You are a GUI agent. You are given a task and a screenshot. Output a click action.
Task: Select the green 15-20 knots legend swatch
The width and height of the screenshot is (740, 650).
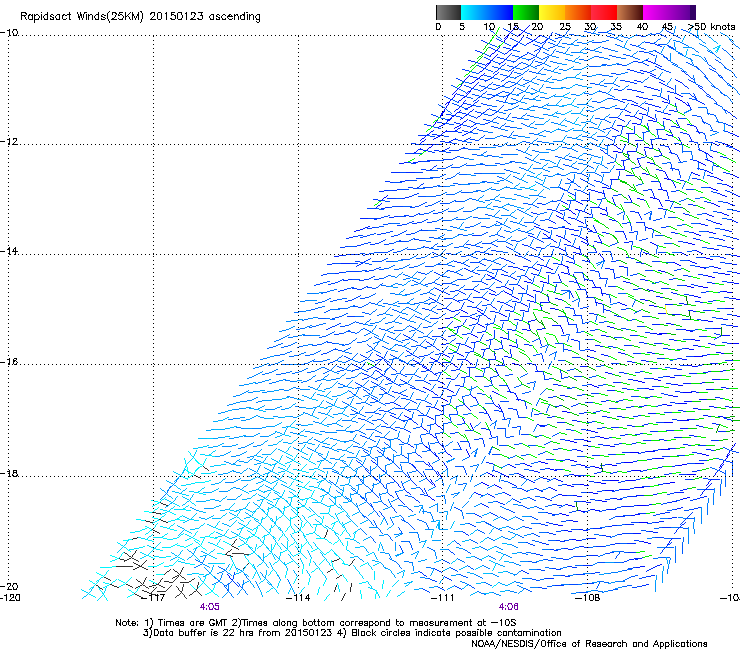pyautogui.click(x=526, y=12)
